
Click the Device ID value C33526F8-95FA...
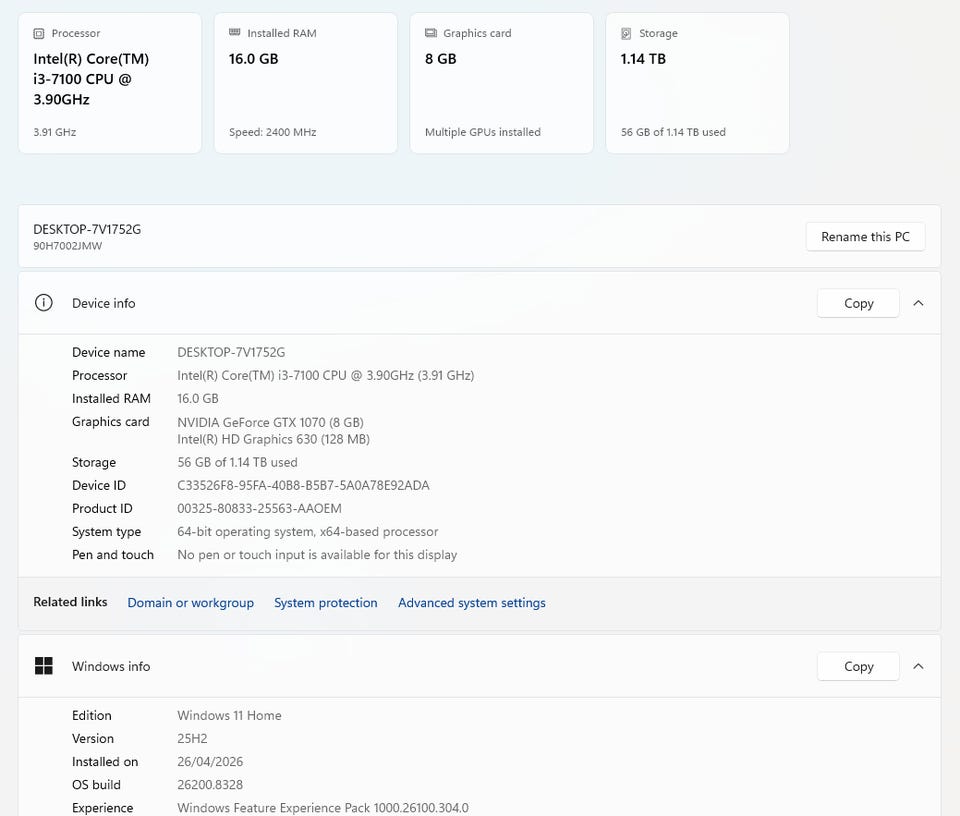pyautogui.click(x=303, y=485)
